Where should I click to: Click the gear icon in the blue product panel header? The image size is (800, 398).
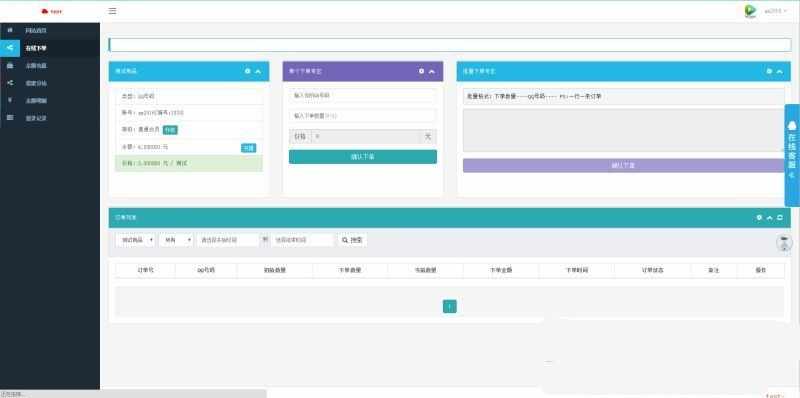247,71
